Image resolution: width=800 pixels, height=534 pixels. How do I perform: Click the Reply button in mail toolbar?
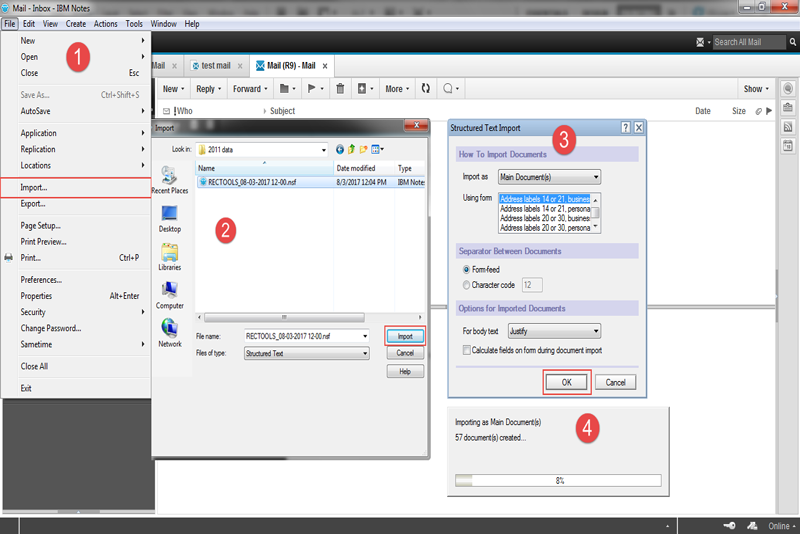click(209, 89)
